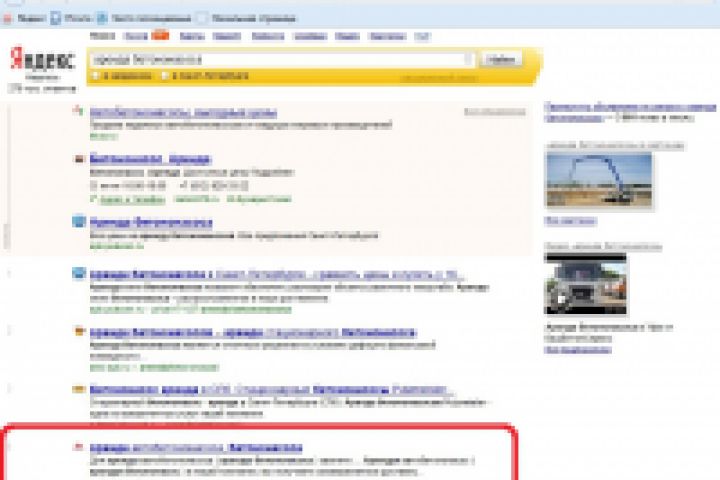
Task: Open the third organic result's title link
Action: (272, 390)
